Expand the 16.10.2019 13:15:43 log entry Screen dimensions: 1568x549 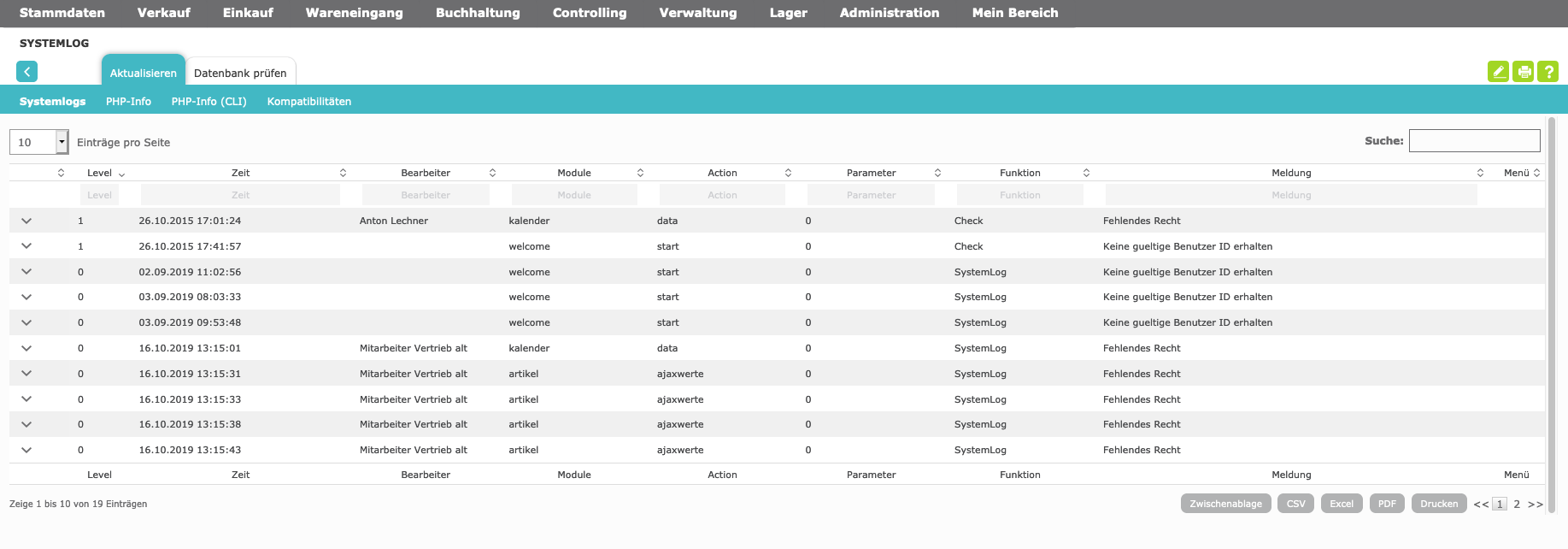26,450
